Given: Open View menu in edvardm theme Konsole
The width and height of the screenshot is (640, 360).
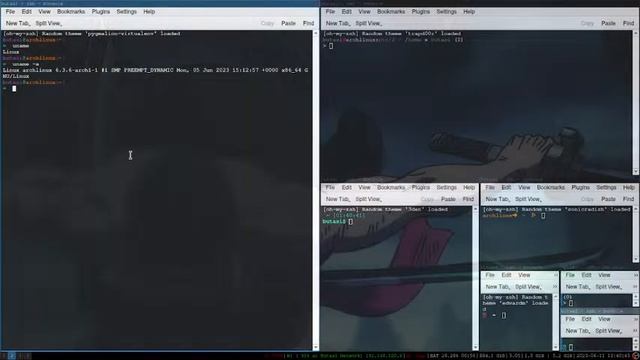Looking at the screenshot, I should (x=524, y=275).
